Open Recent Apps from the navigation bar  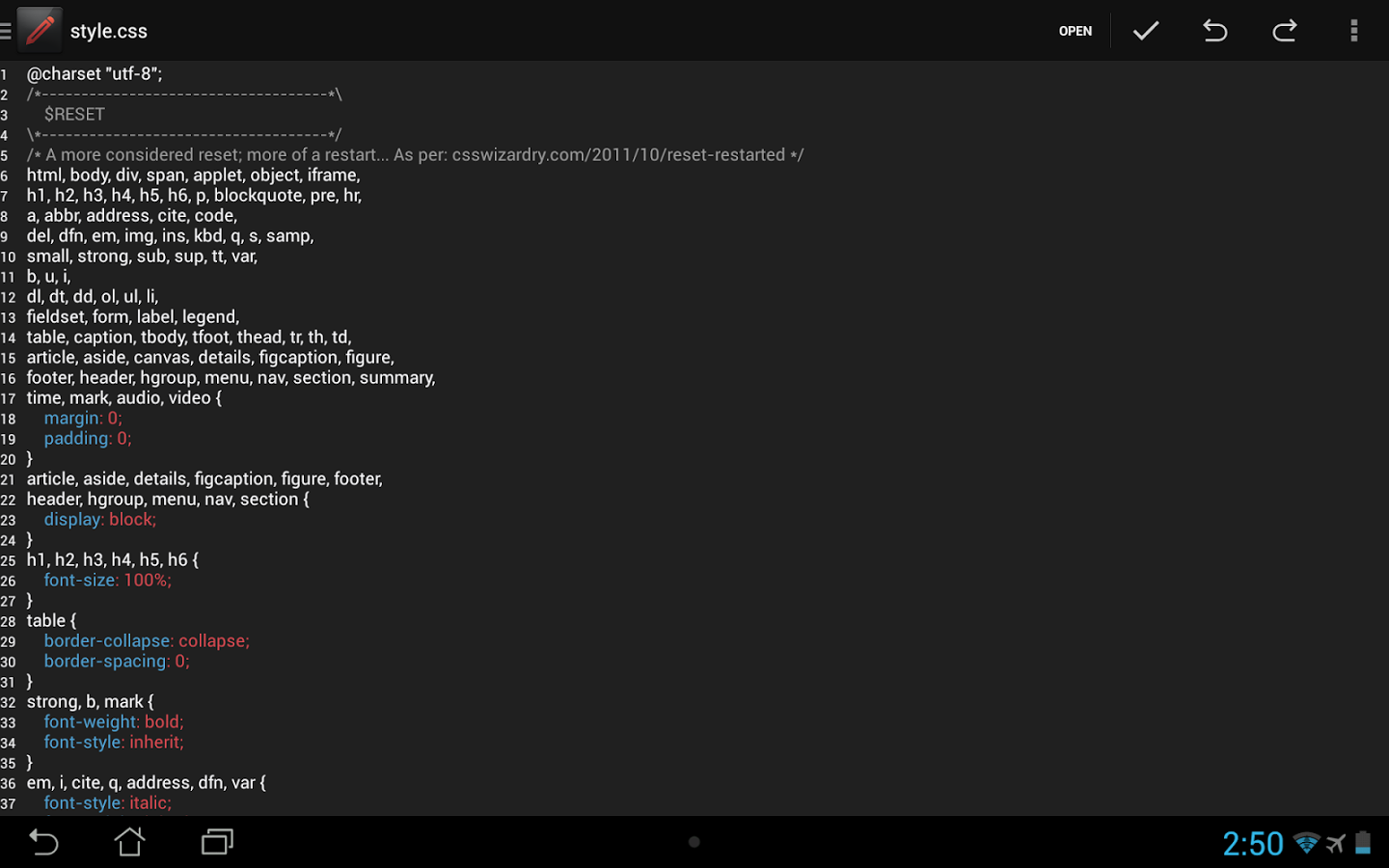click(217, 842)
